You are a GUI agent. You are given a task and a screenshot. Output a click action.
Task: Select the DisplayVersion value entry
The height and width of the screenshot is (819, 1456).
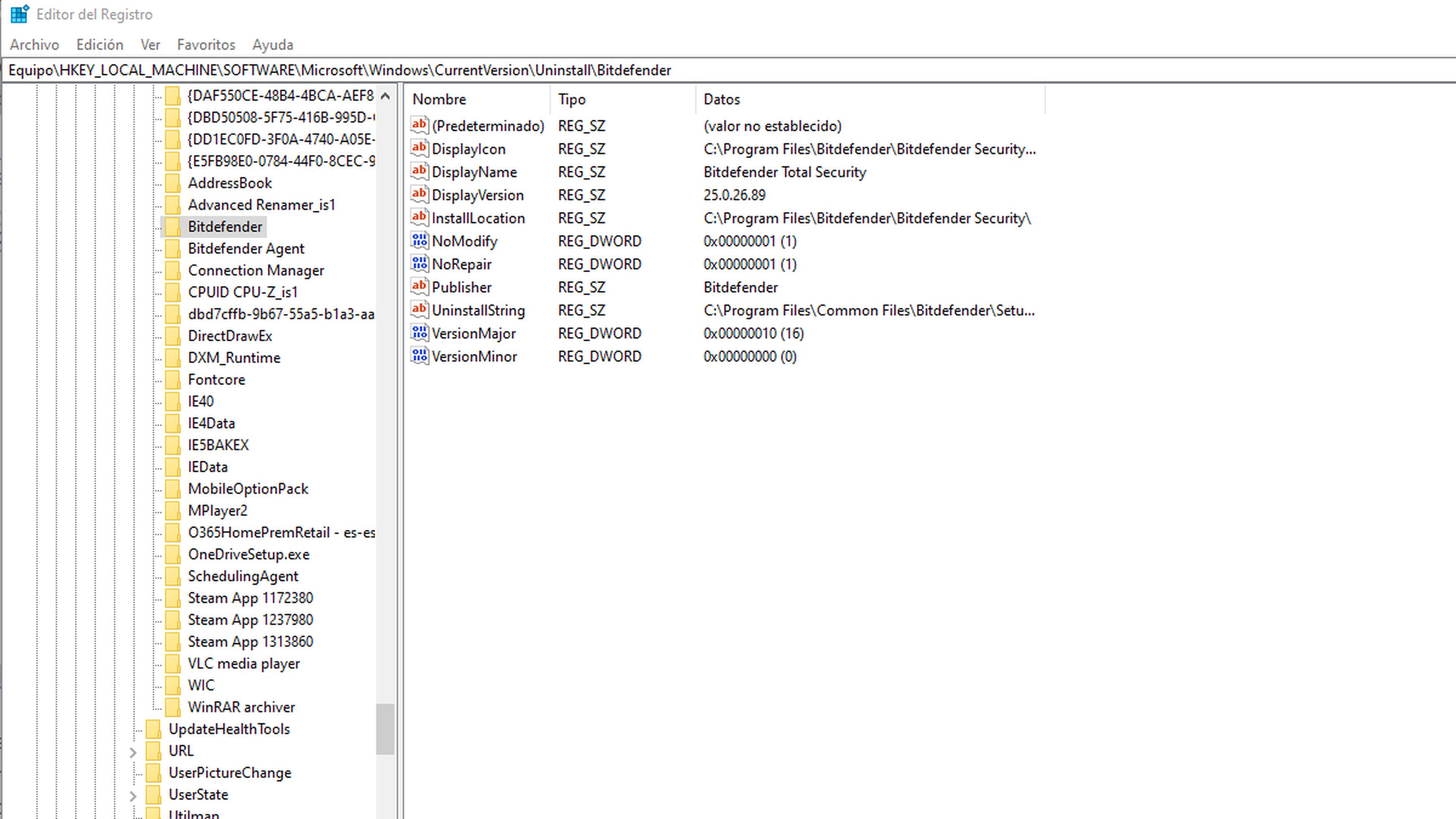477,195
